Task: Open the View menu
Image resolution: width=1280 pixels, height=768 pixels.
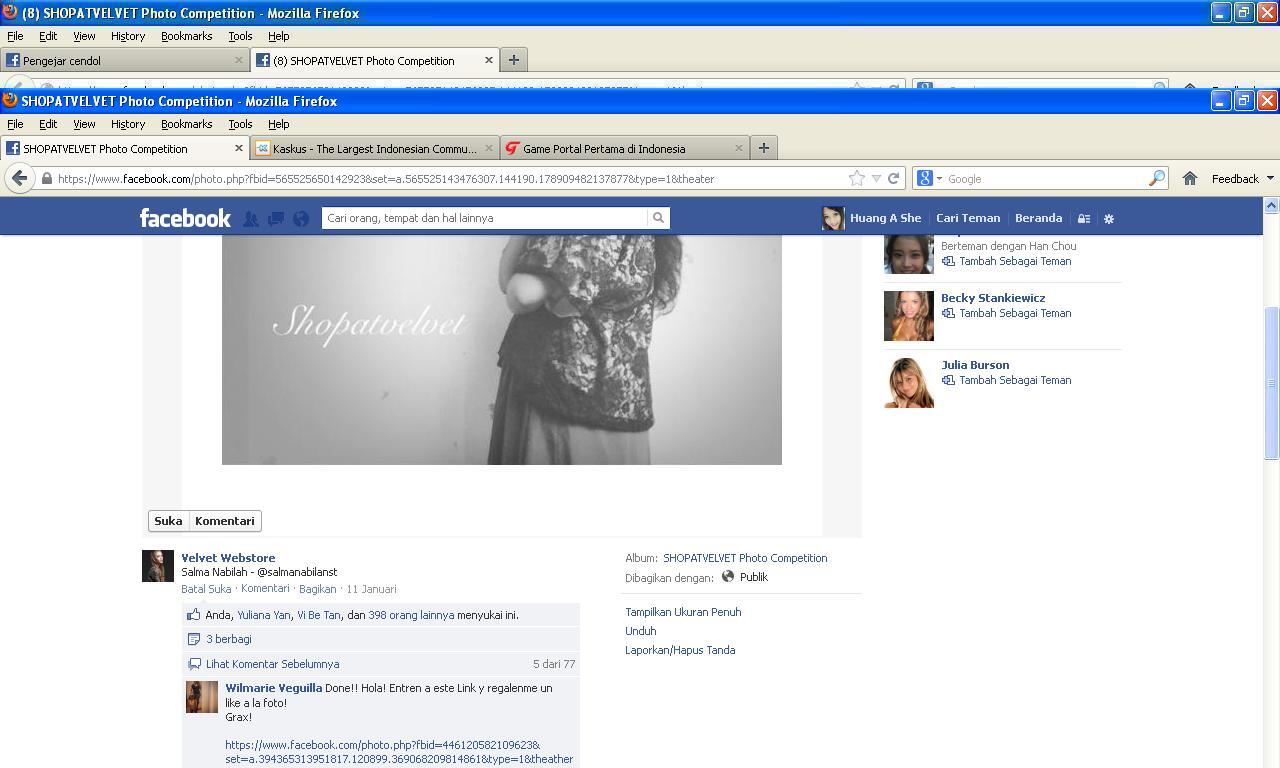Action: [84, 124]
